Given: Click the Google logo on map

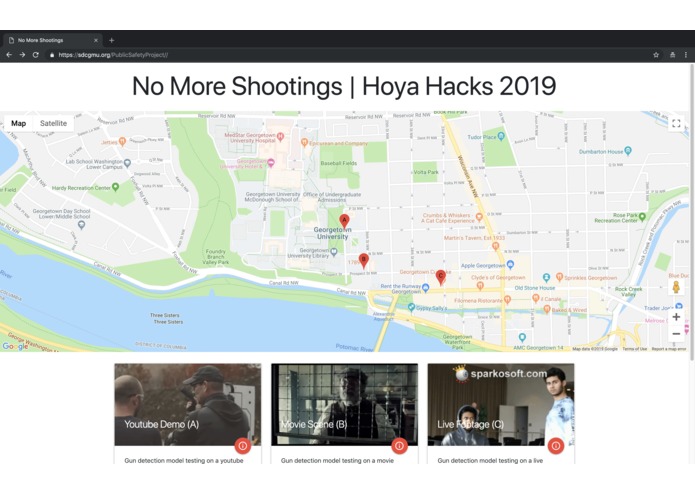Looking at the screenshot, I should click(x=15, y=346).
